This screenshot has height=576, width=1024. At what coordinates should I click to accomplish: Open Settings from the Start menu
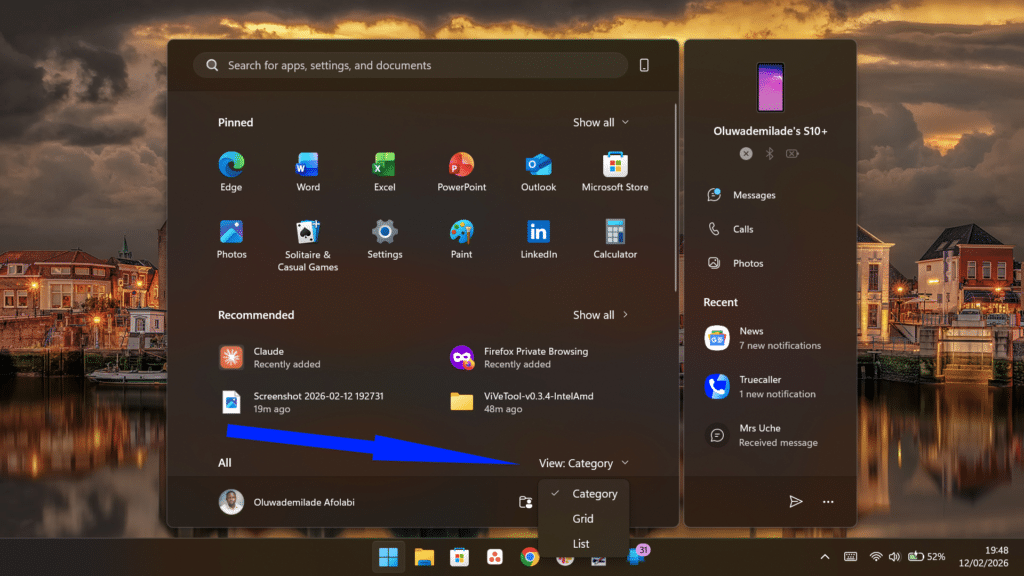click(x=384, y=238)
